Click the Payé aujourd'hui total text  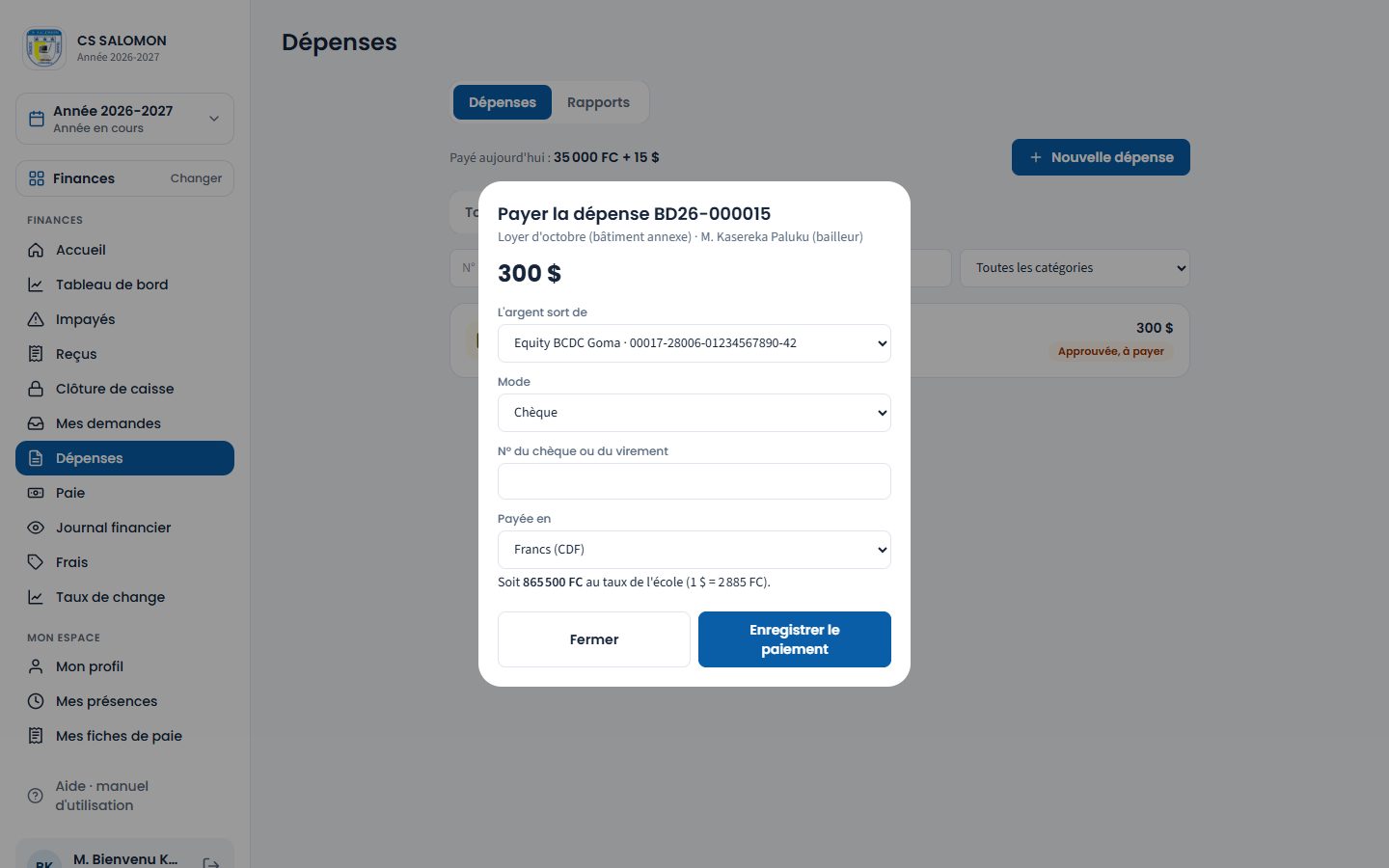[x=555, y=157]
